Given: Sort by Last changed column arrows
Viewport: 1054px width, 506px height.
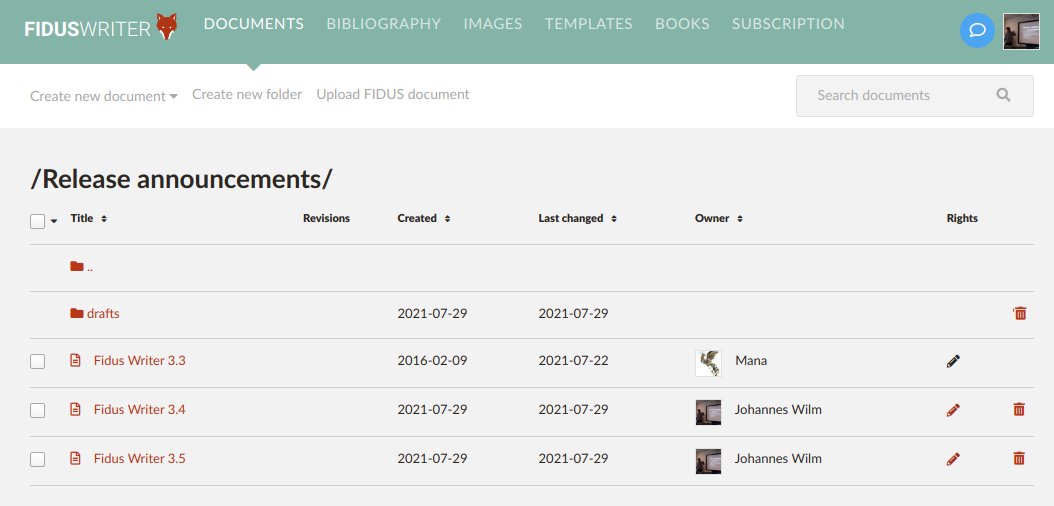Looking at the screenshot, I should (x=614, y=218).
